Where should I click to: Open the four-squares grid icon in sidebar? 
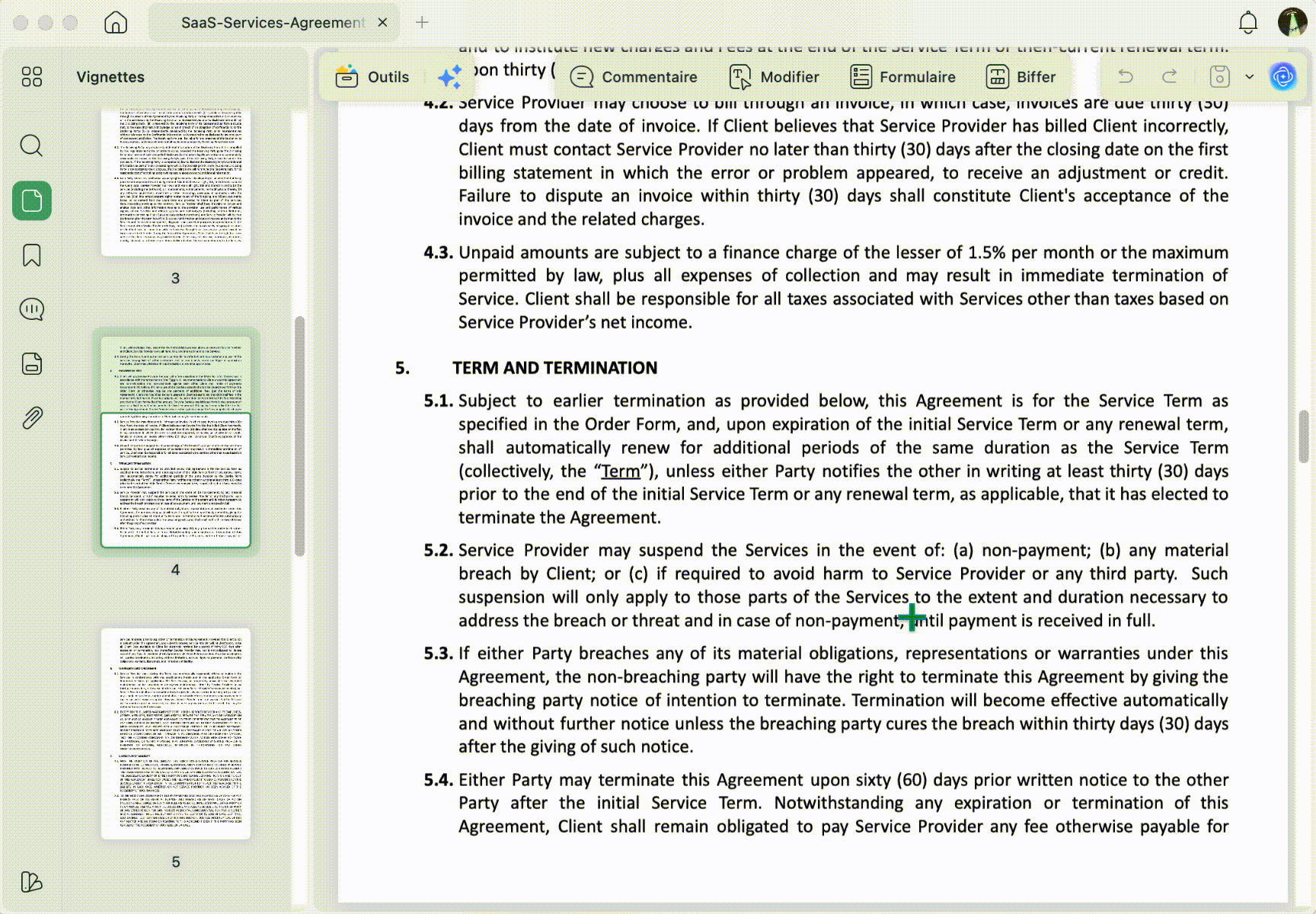click(x=32, y=76)
